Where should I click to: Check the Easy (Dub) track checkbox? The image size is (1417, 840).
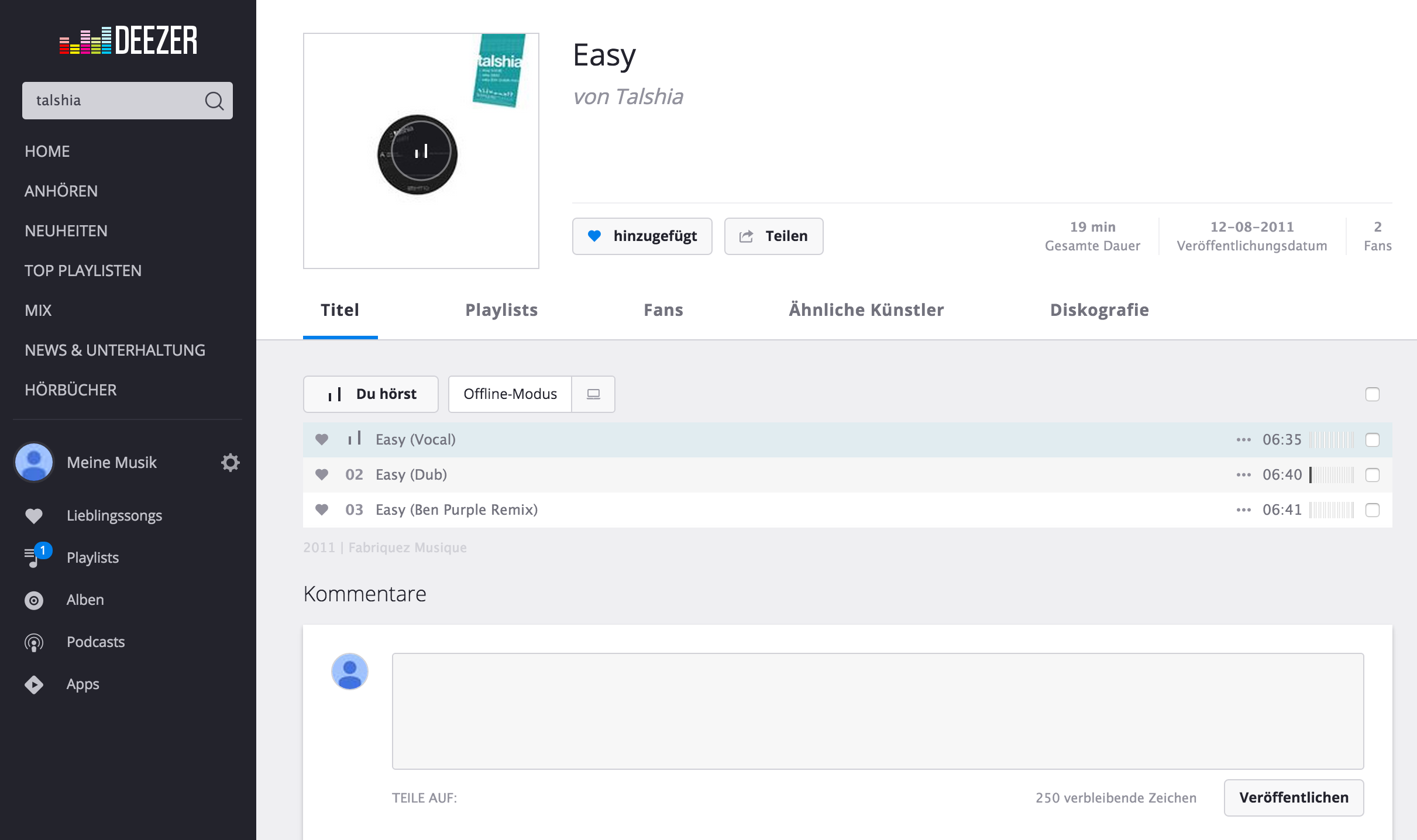1373,475
